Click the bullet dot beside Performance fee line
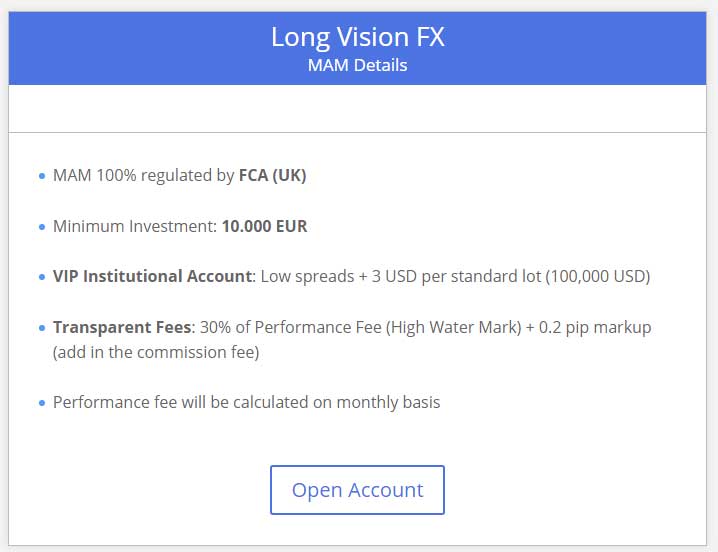The height and width of the screenshot is (552, 718). tap(42, 403)
